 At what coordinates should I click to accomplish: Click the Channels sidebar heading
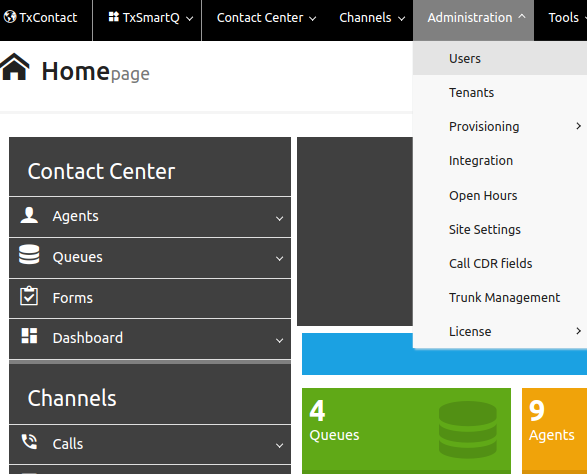point(72,398)
